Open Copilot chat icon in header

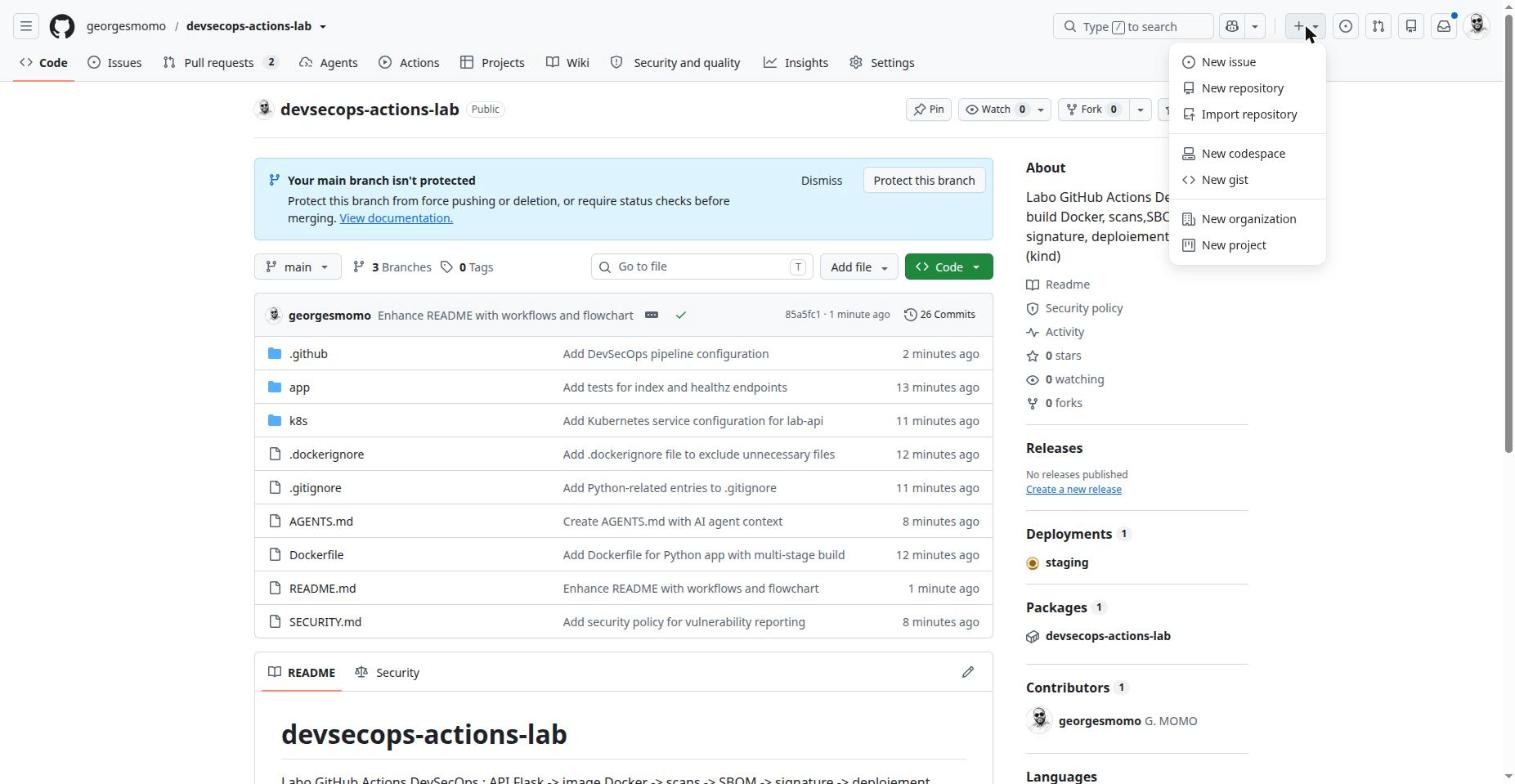(1232, 26)
